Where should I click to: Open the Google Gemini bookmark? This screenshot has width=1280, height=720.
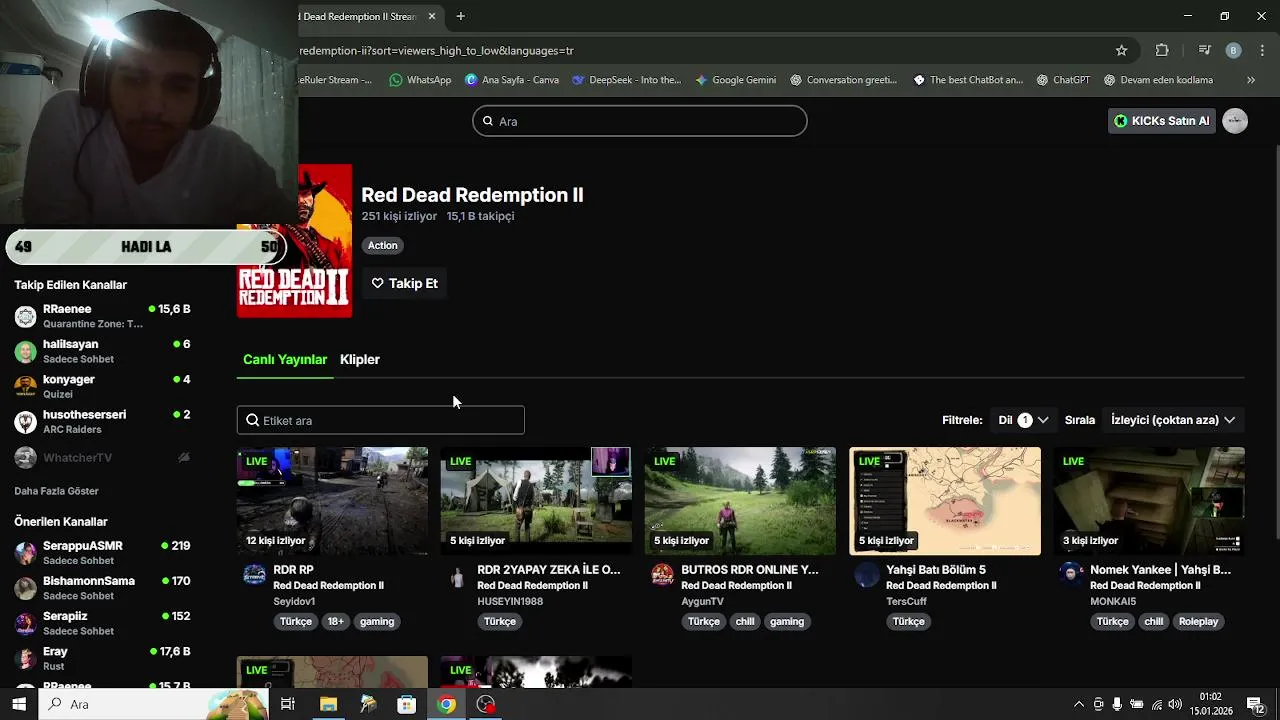[x=735, y=80]
